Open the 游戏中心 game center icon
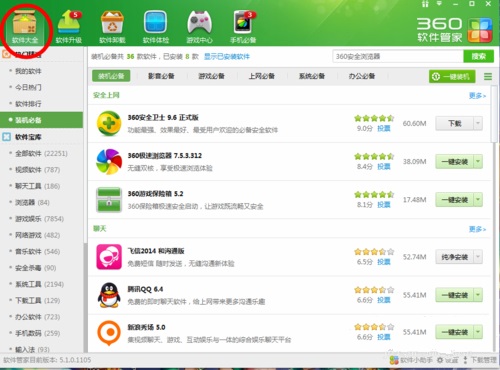This screenshot has height=370, width=500. (199, 27)
